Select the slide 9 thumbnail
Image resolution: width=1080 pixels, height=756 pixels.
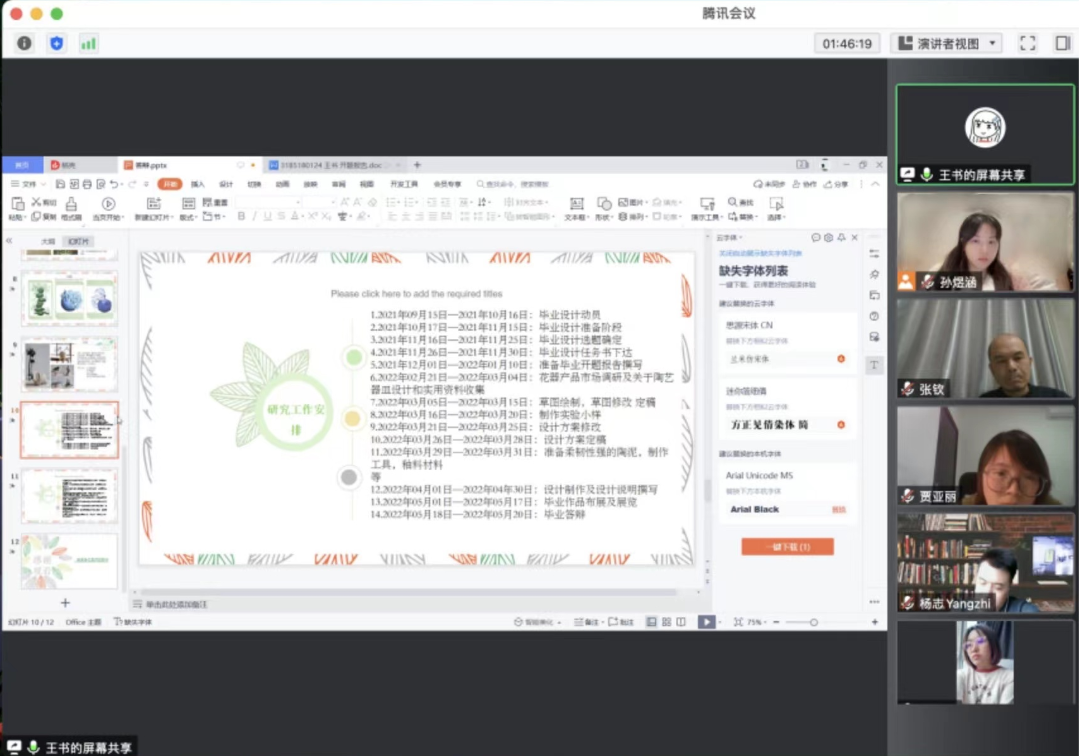[x=69, y=363]
